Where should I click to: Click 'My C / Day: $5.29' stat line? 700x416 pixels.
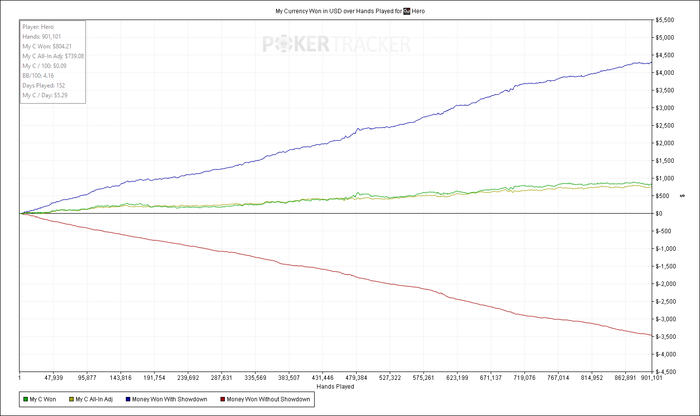(45, 96)
